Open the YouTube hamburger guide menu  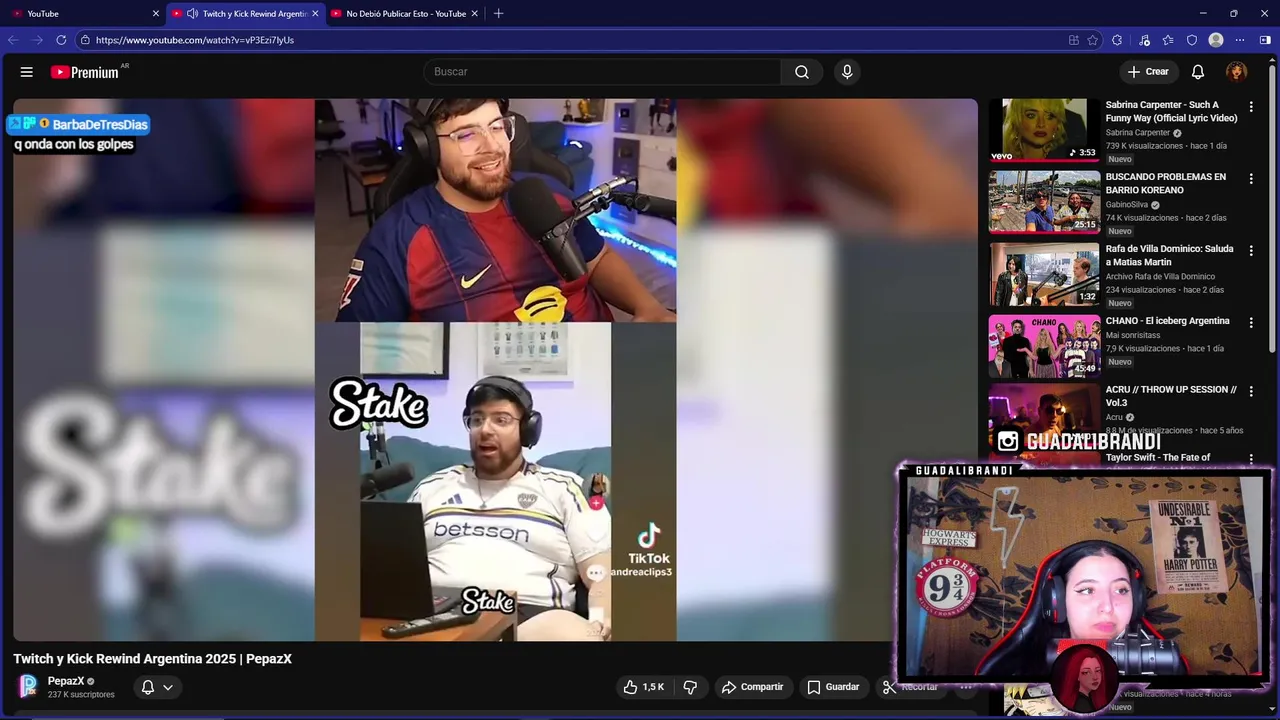tap(27, 72)
